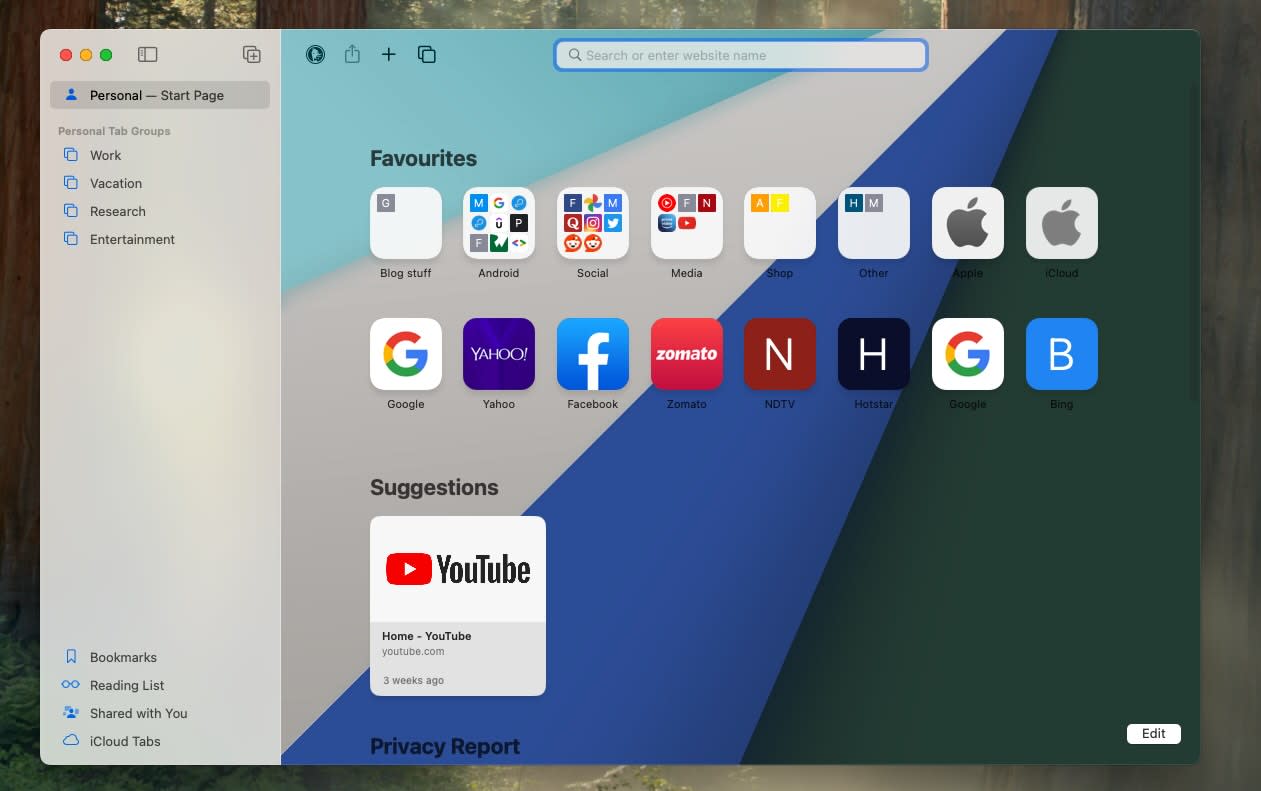Image resolution: width=1261 pixels, height=791 pixels.
Task: Open the Hotstar favourite
Action: pyautogui.click(x=874, y=354)
